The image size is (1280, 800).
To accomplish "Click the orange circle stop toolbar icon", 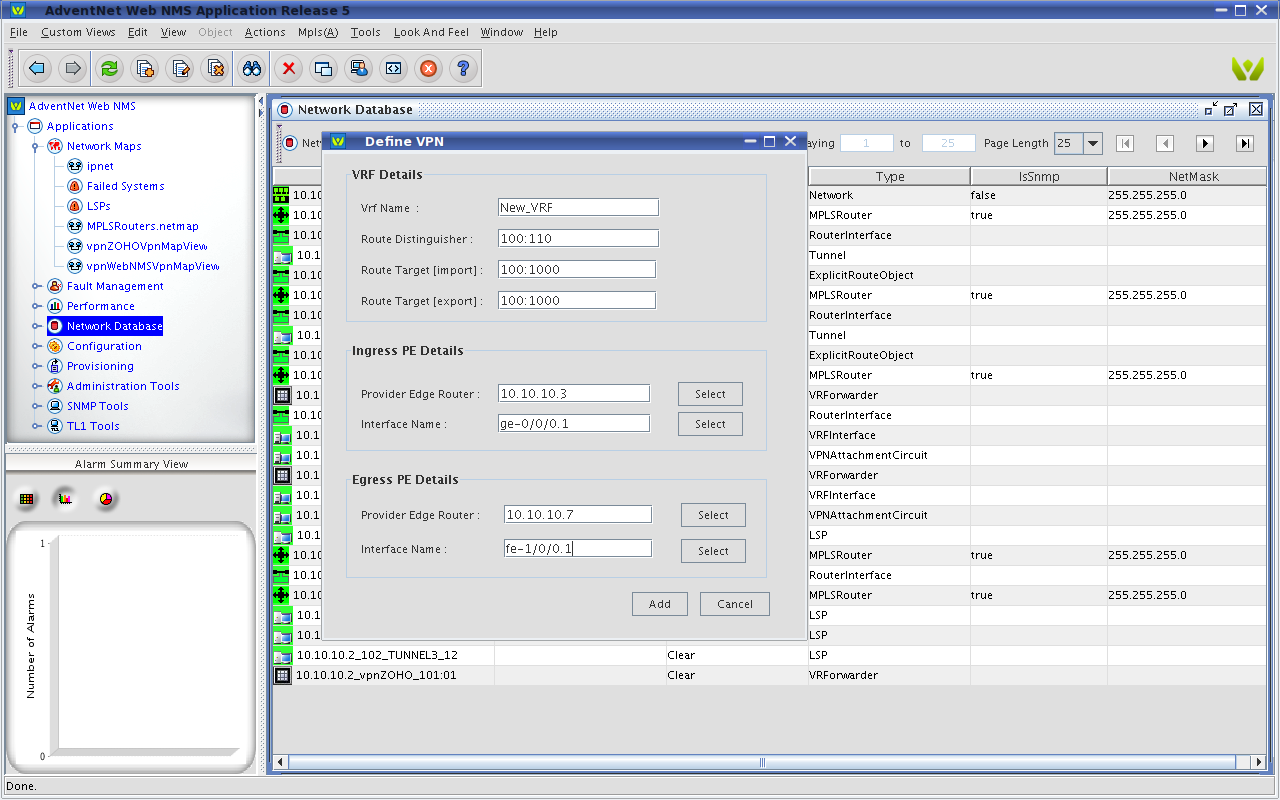I will click(x=428, y=69).
